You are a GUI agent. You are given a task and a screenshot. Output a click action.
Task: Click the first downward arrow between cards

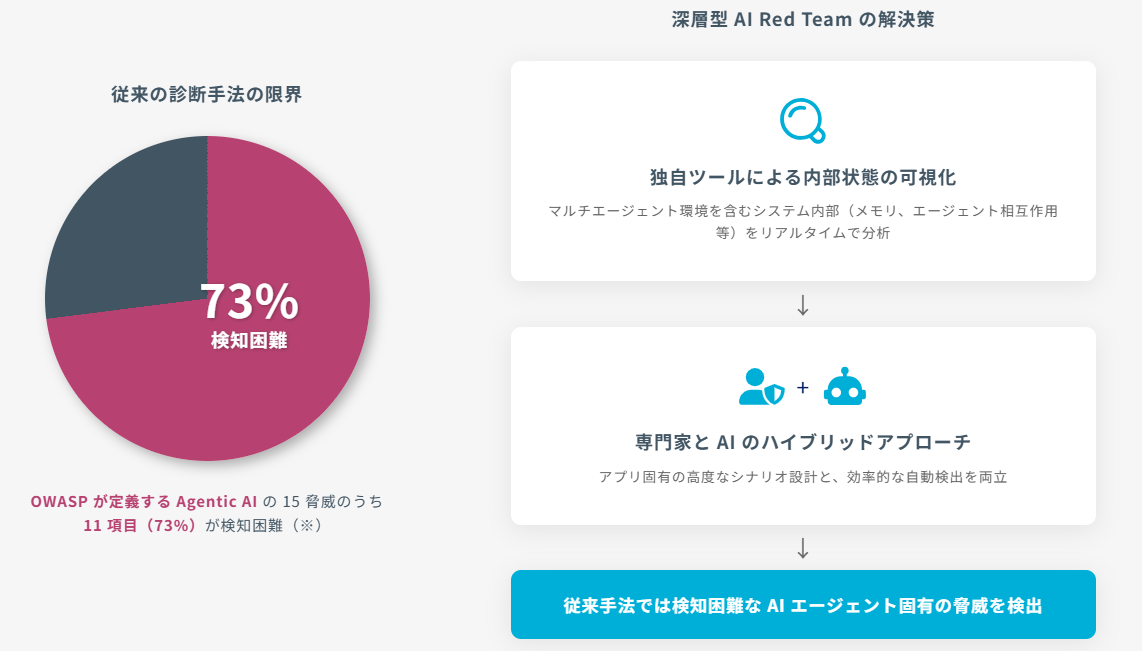[x=802, y=305]
